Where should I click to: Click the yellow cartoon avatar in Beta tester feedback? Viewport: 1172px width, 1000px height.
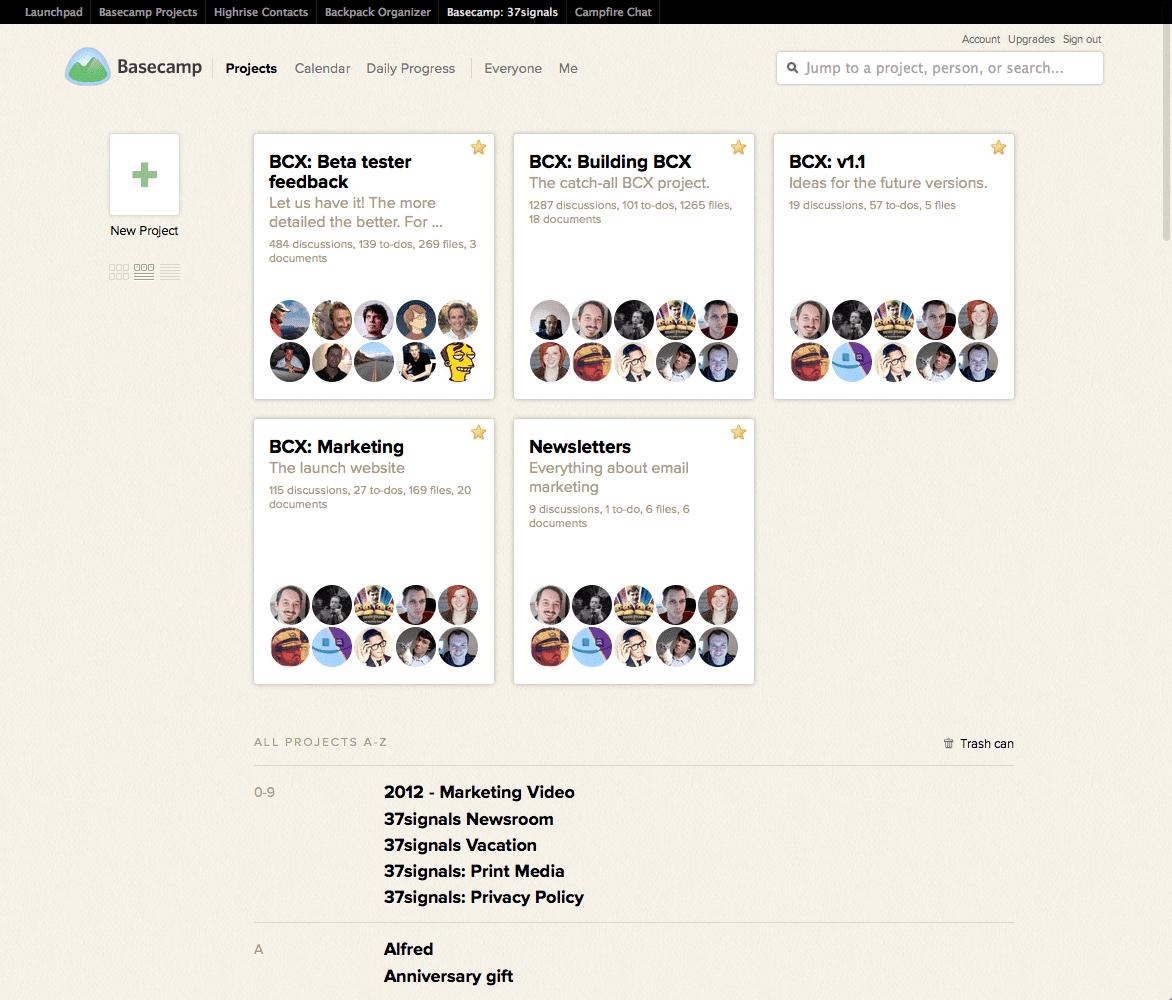[458, 362]
